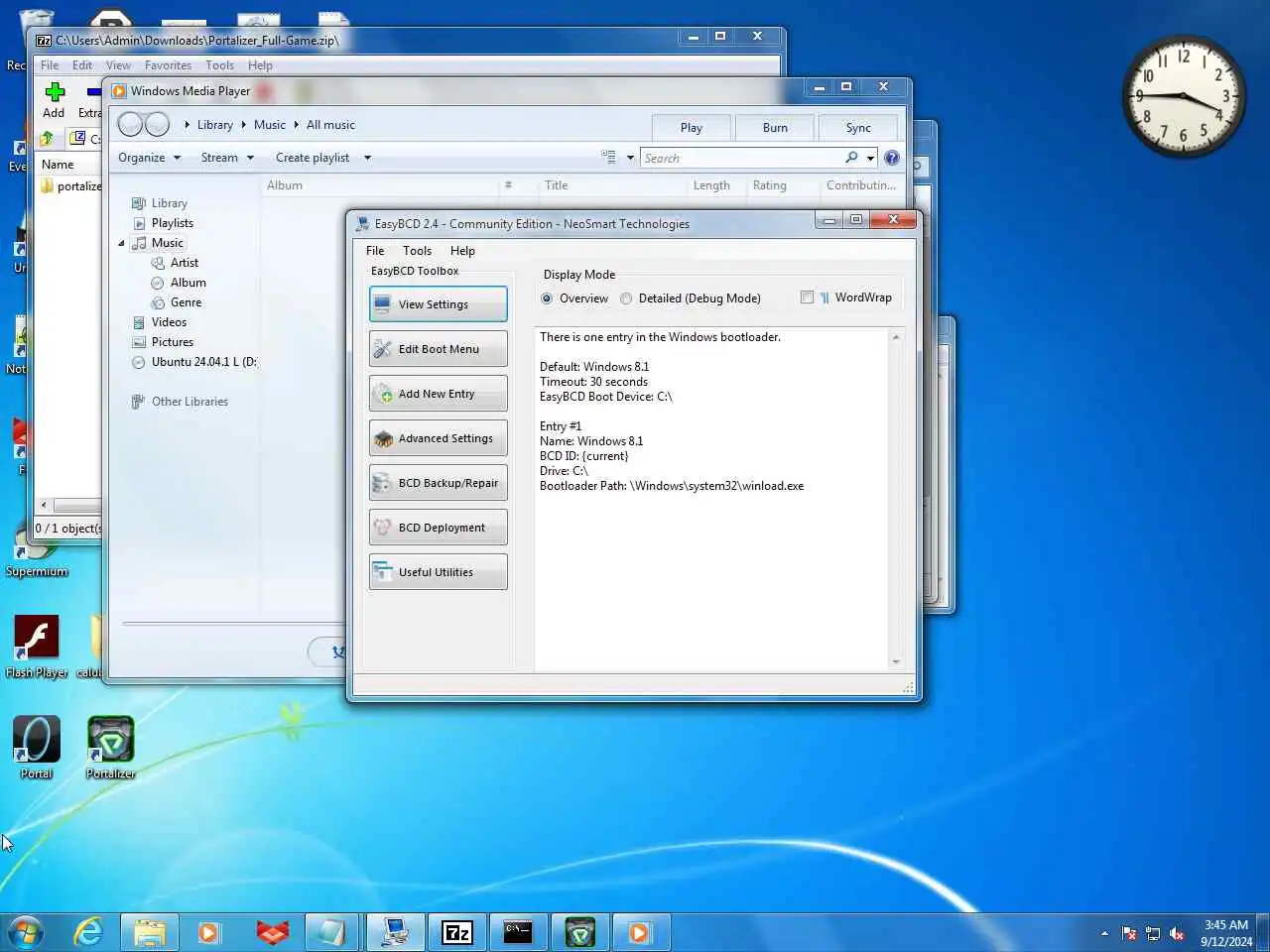Open EasyBCD Tools menu
The image size is (1270, 952).
pos(417,251)
